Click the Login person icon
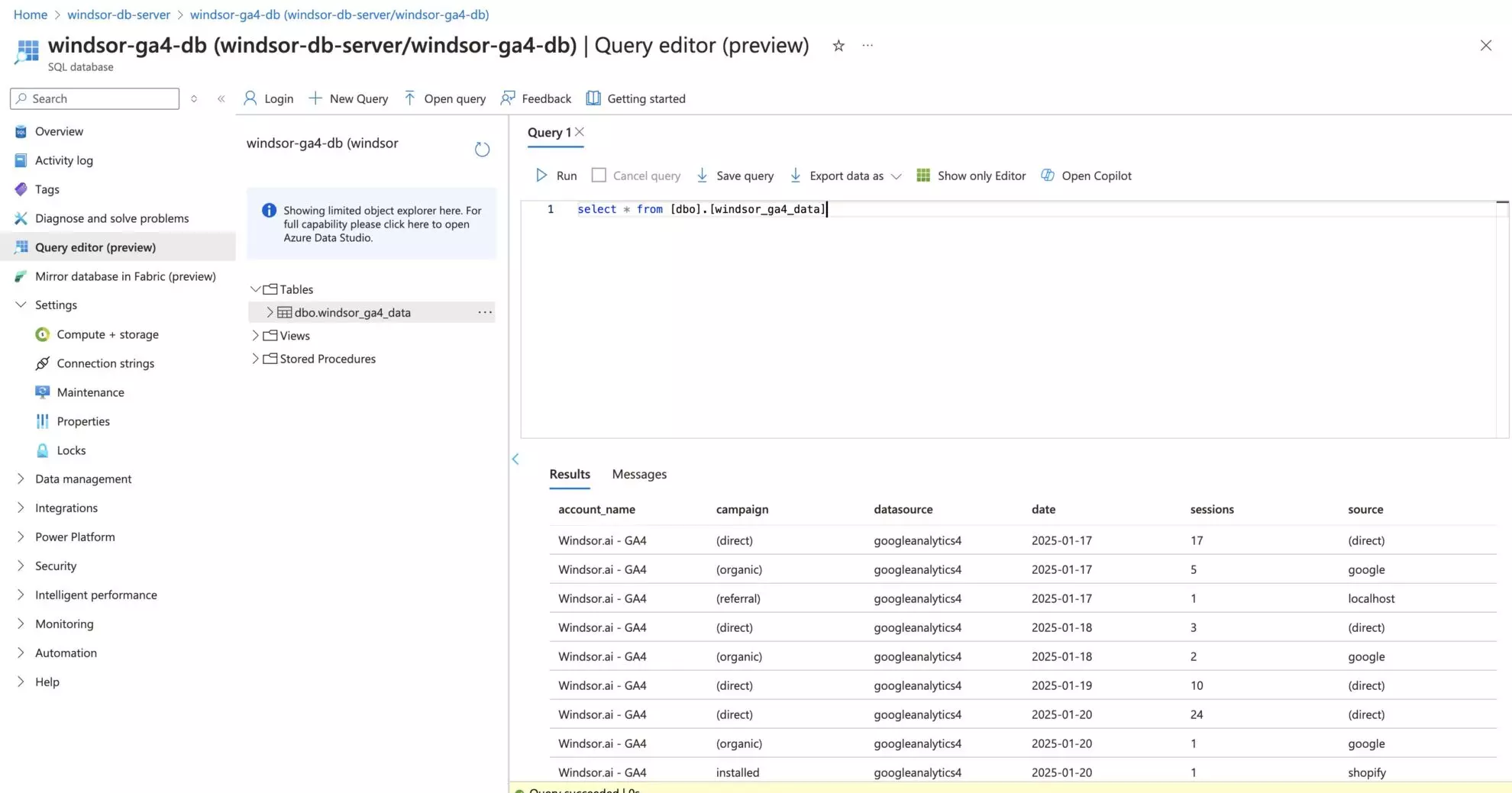 point(250,98)
